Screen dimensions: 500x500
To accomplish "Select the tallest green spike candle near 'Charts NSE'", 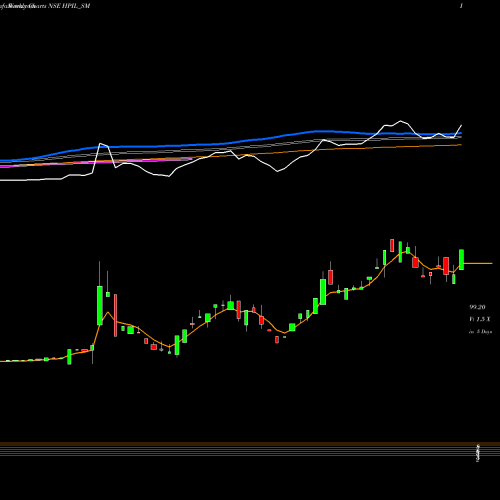I will click(100, 305).
